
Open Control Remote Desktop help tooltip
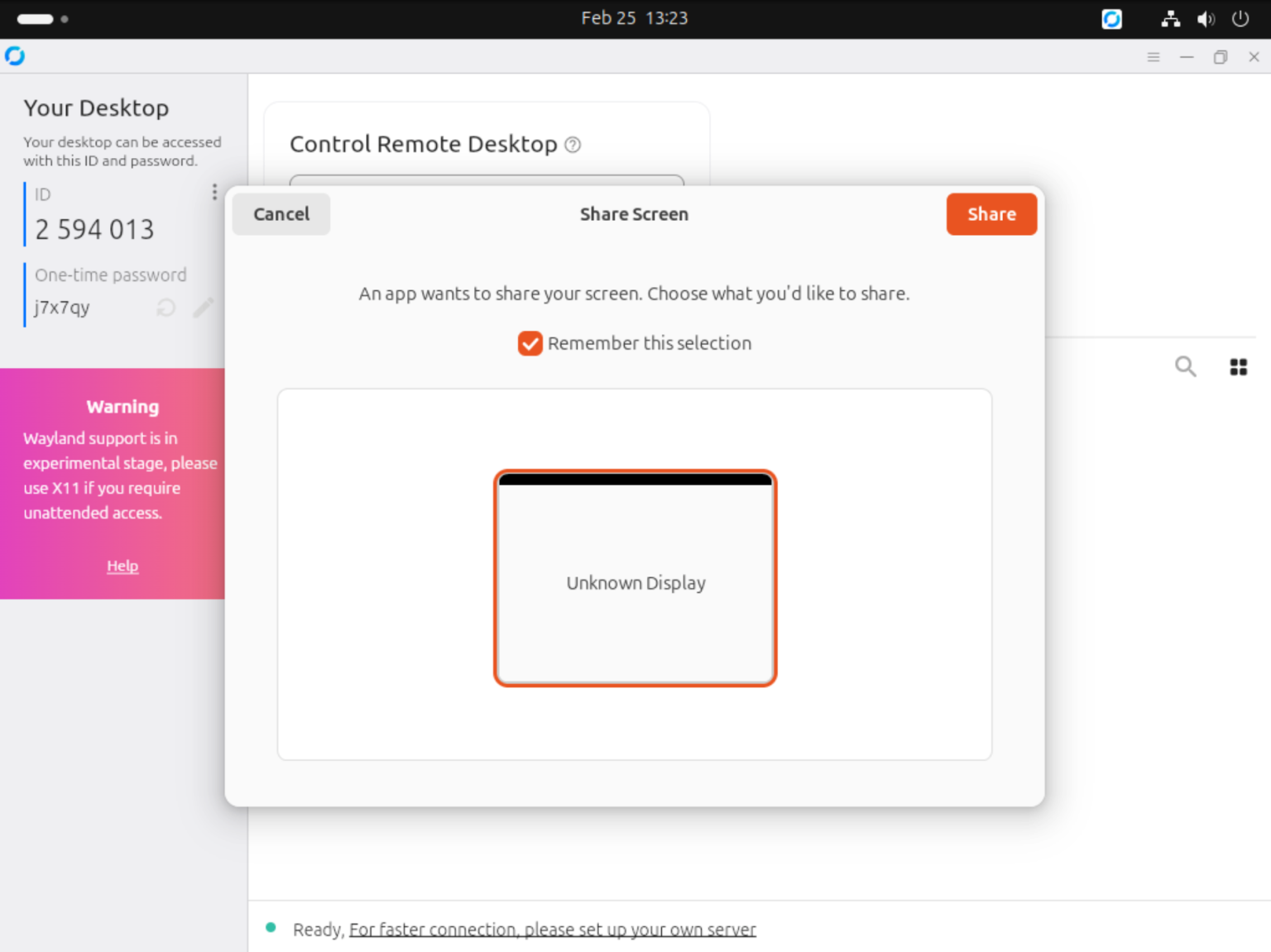tap(572, 144)
